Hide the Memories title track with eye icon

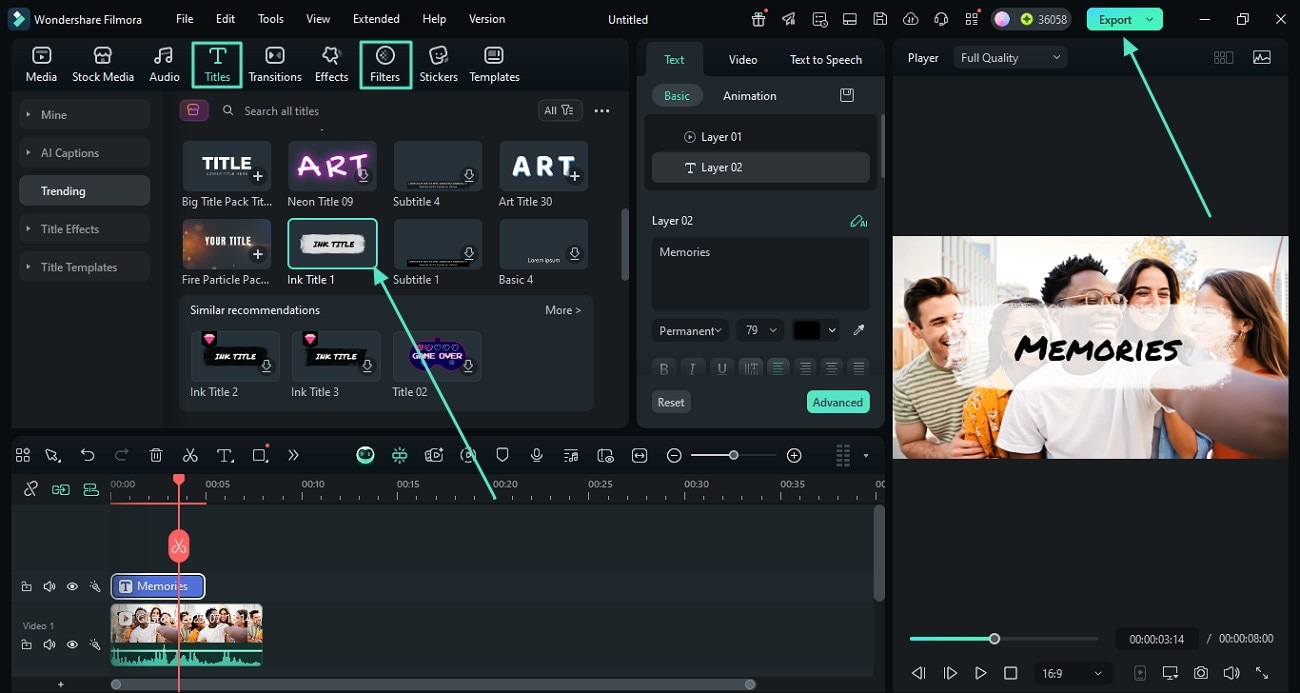72,587
